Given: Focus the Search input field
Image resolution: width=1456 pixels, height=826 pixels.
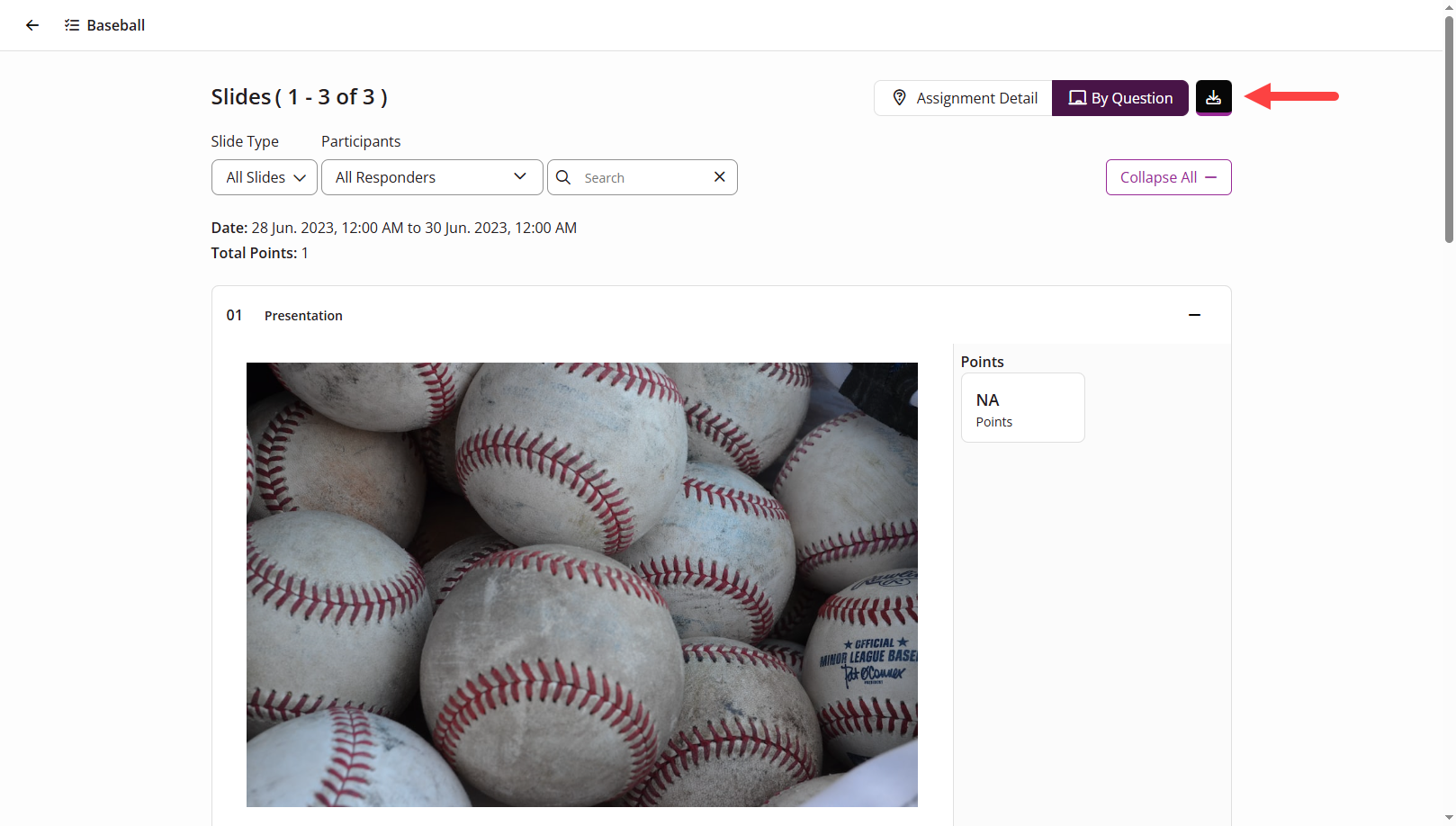Looking at the screenshot, I should tap(643, 178).
